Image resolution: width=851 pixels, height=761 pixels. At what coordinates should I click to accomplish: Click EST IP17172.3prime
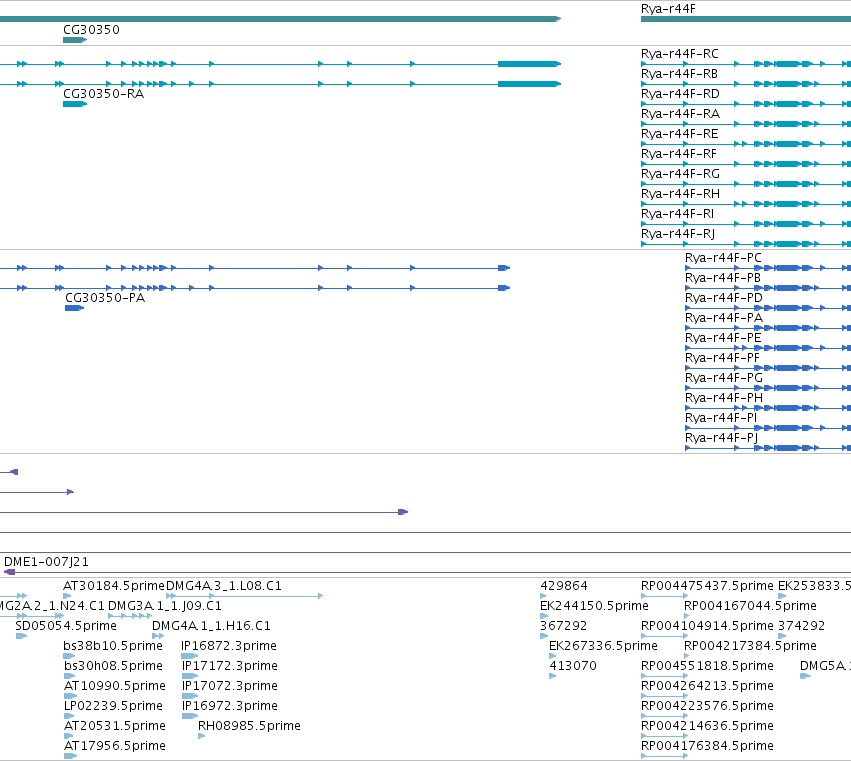(x=230, y=666)
